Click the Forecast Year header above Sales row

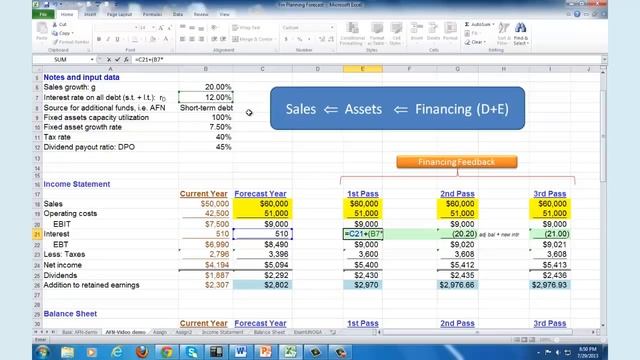click(x=260, y=194)
